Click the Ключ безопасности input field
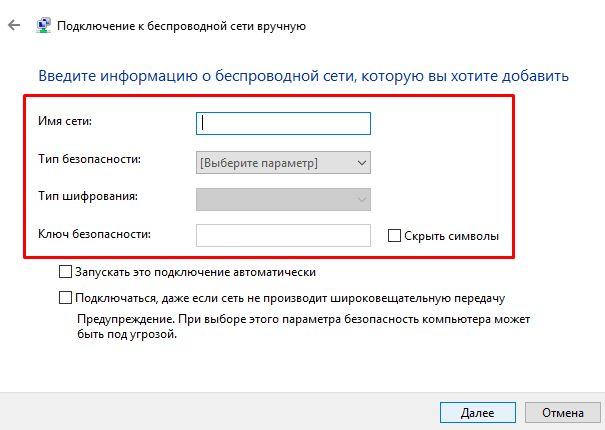605x430 pixels. pos(283,235)
